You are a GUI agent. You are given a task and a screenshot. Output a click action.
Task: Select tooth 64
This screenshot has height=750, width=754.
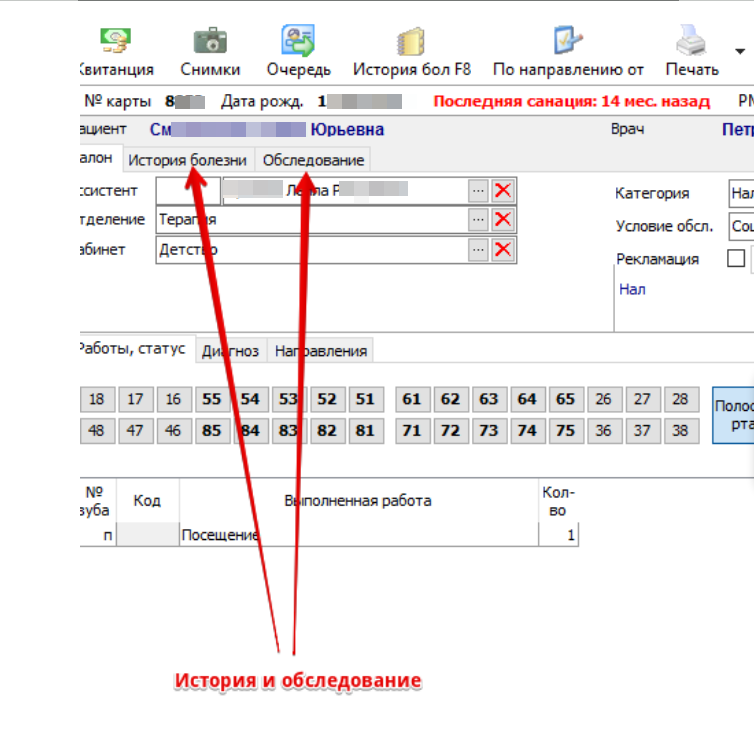pyautogui.click(x=528, y=399)
